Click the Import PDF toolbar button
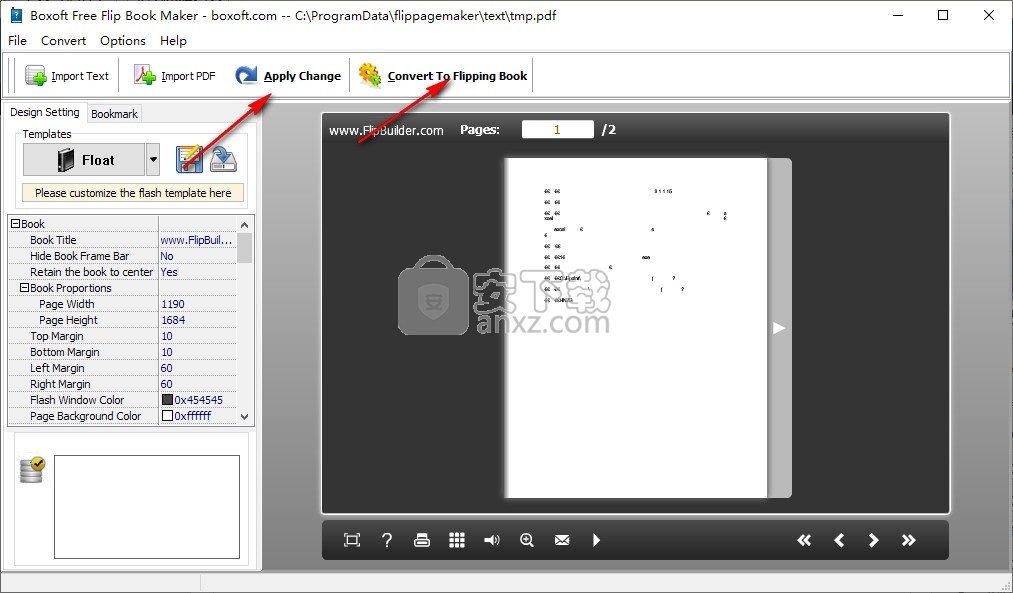 (x=174, y=76)
